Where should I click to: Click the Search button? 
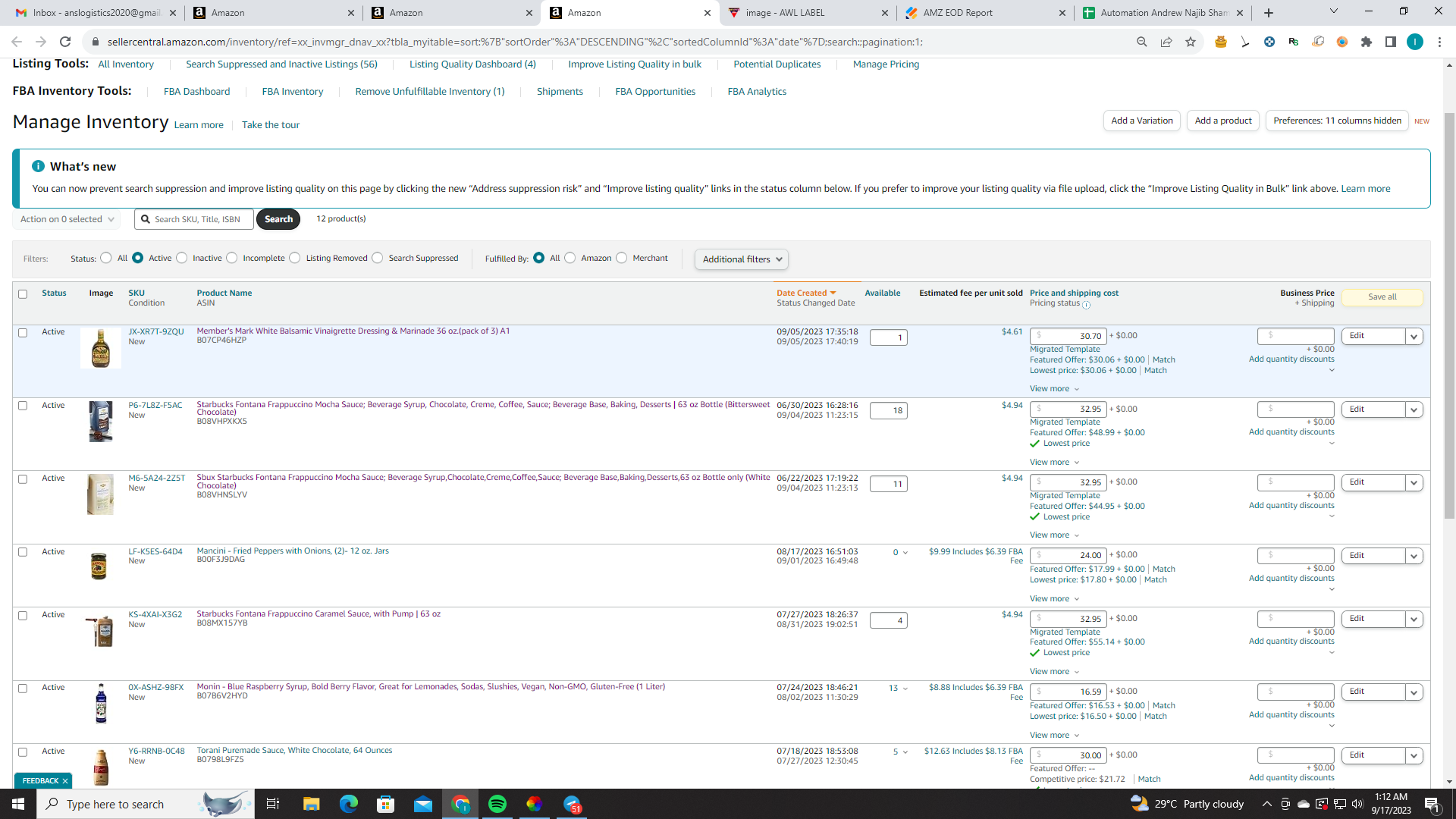pyautogui.click(x=278, y=219)
